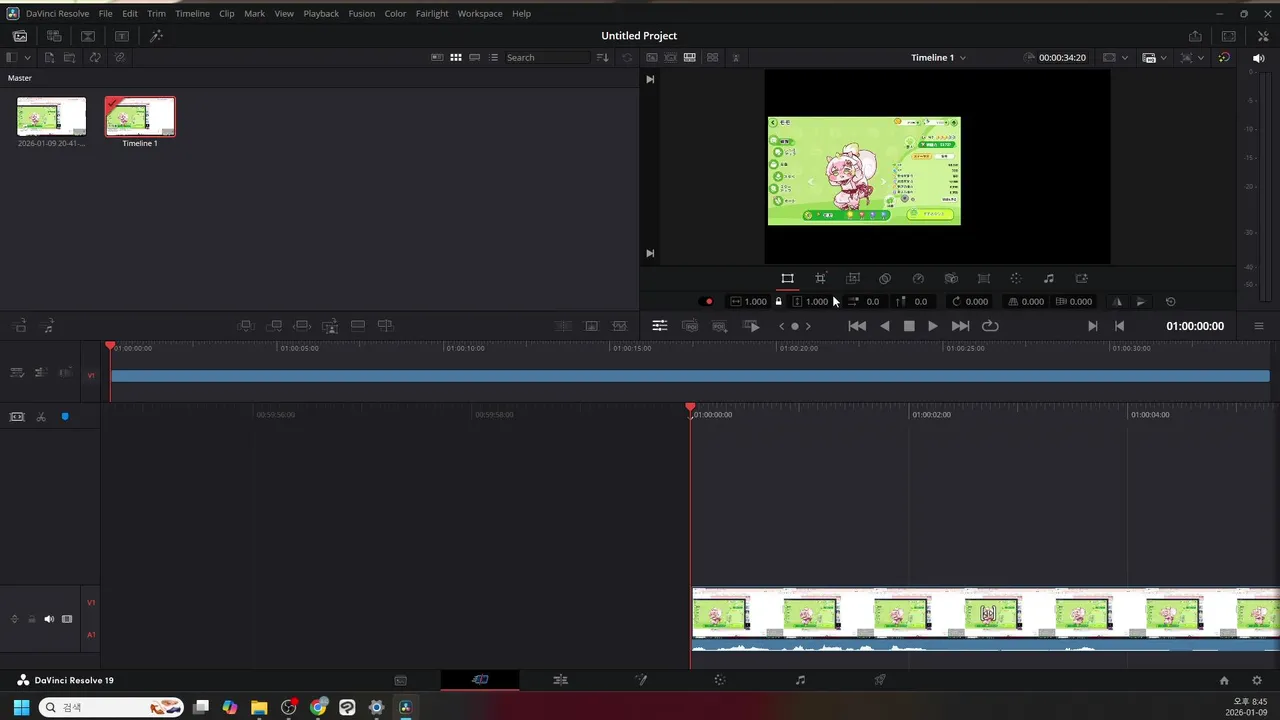
Task: Select the Transform tool in the viewer
Action: click(787, 279)
